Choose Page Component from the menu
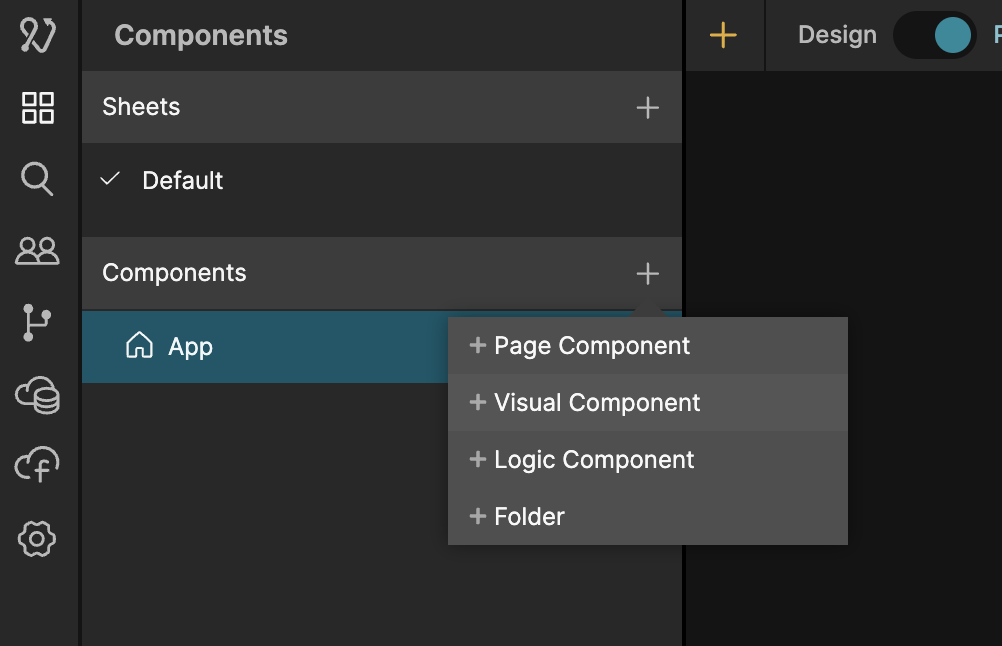The width and height of the screenshot is (1002, 646). 592,346
